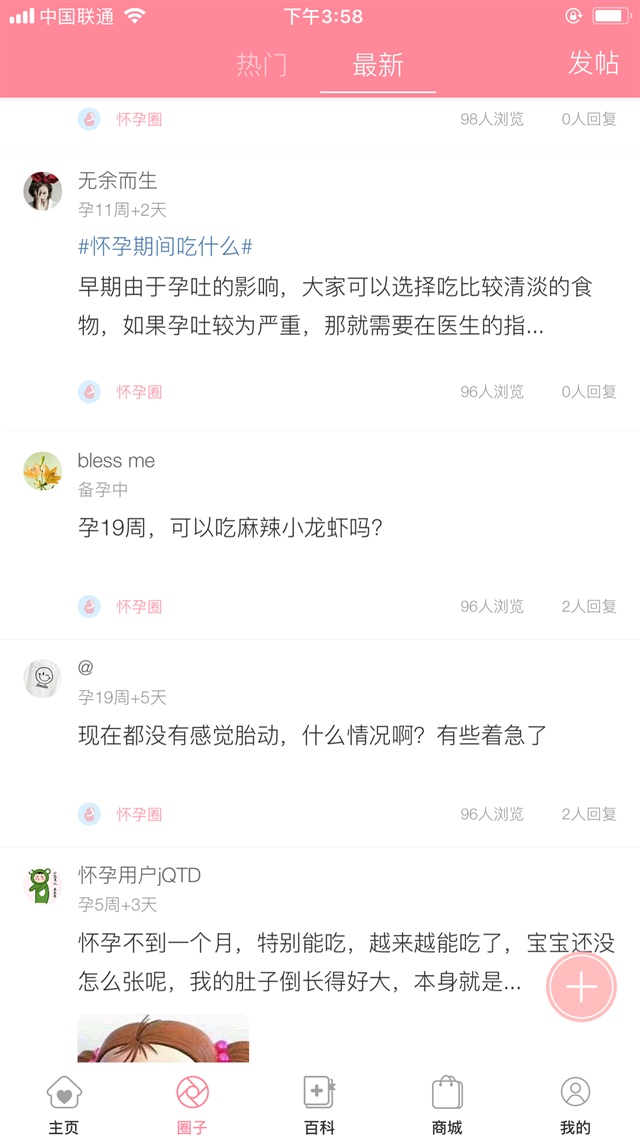The image size is (640, 1138).
Task: Click the 怀孕圈 badge under 无余而生's post
Action: coord(122,390)
